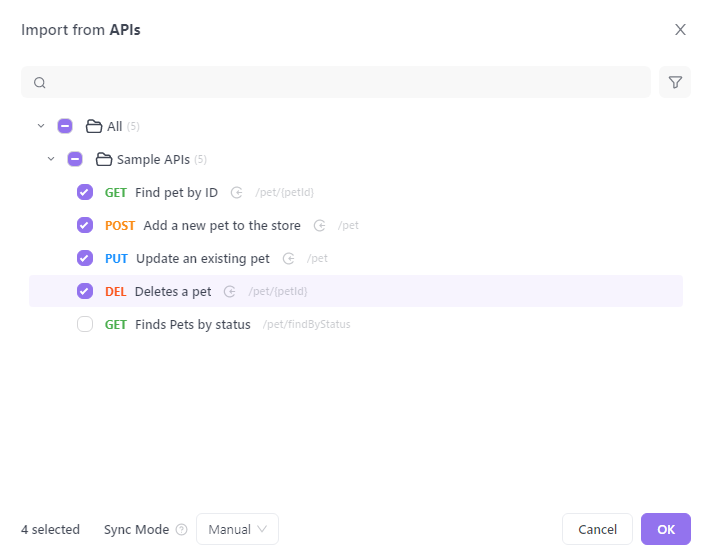
Task: Click the DEL method tag
Action: 115,292
